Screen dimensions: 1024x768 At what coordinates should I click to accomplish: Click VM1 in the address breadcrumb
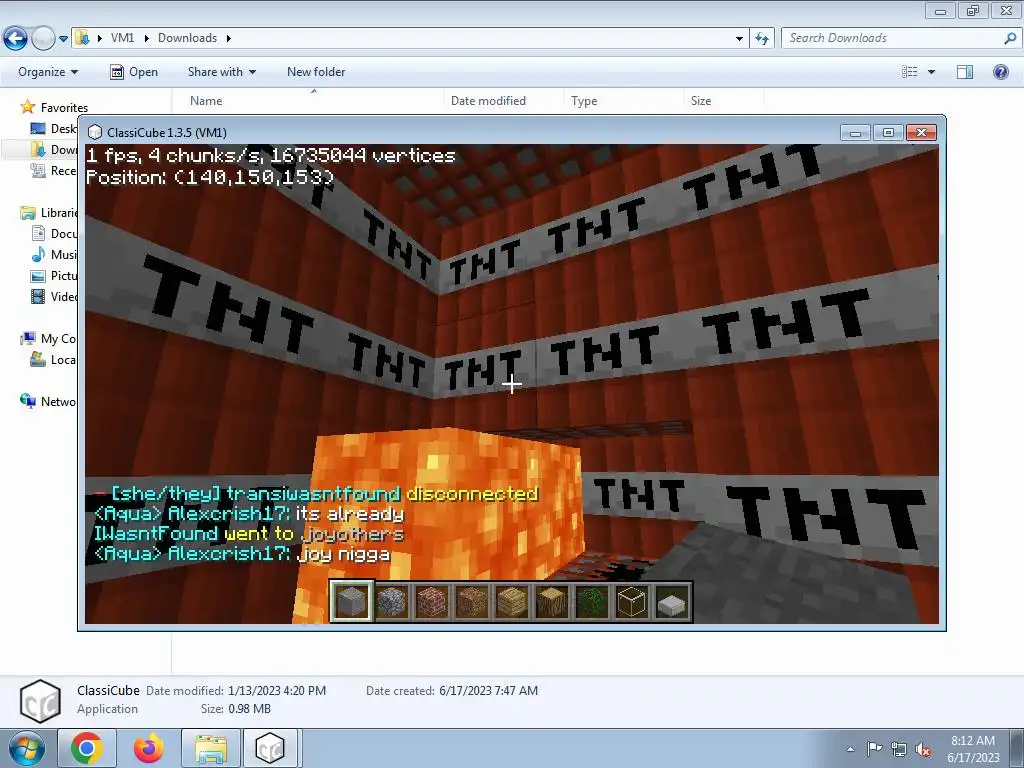(122, 38)
